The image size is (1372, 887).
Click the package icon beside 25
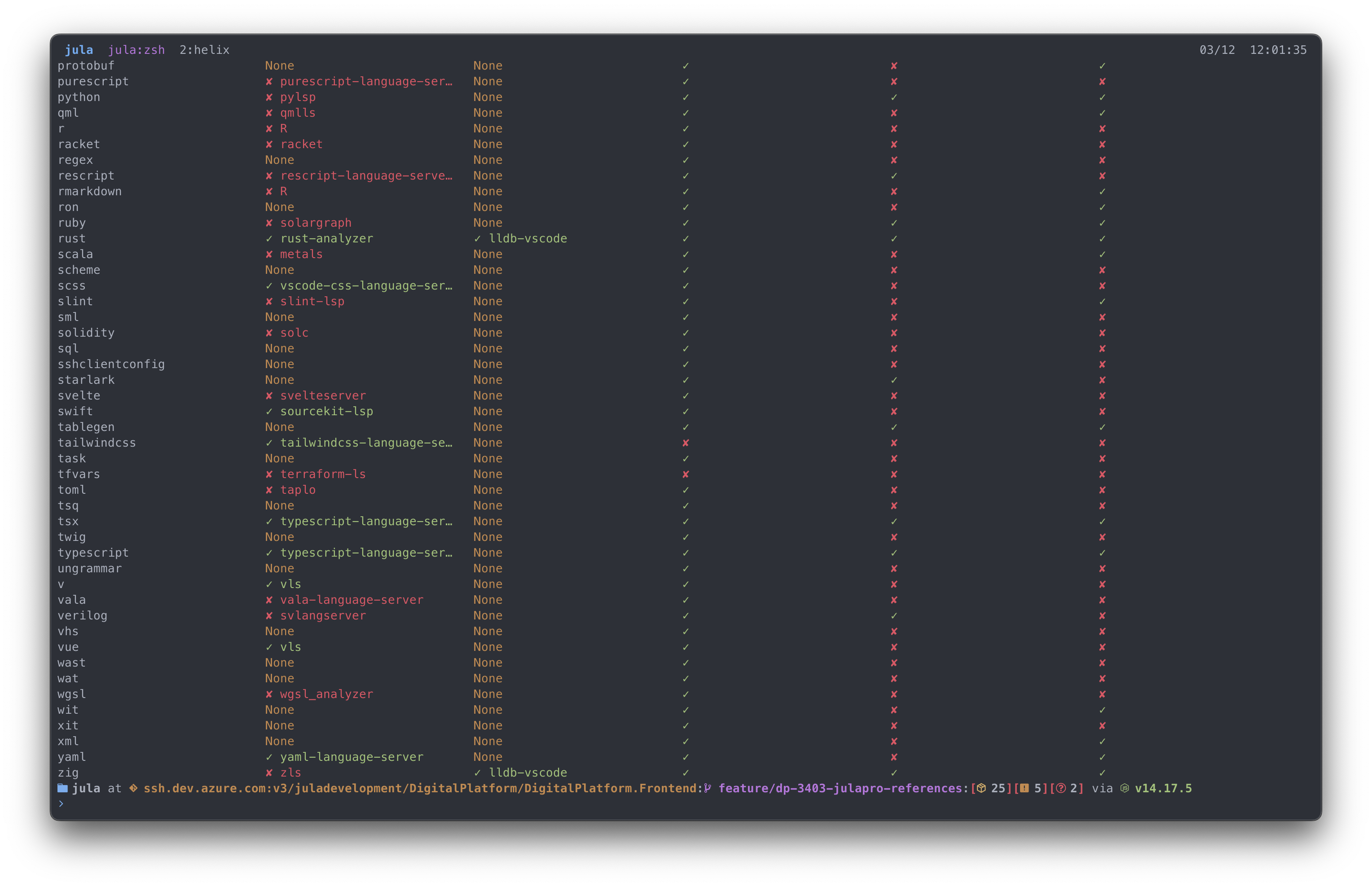(x=981, y=788)
